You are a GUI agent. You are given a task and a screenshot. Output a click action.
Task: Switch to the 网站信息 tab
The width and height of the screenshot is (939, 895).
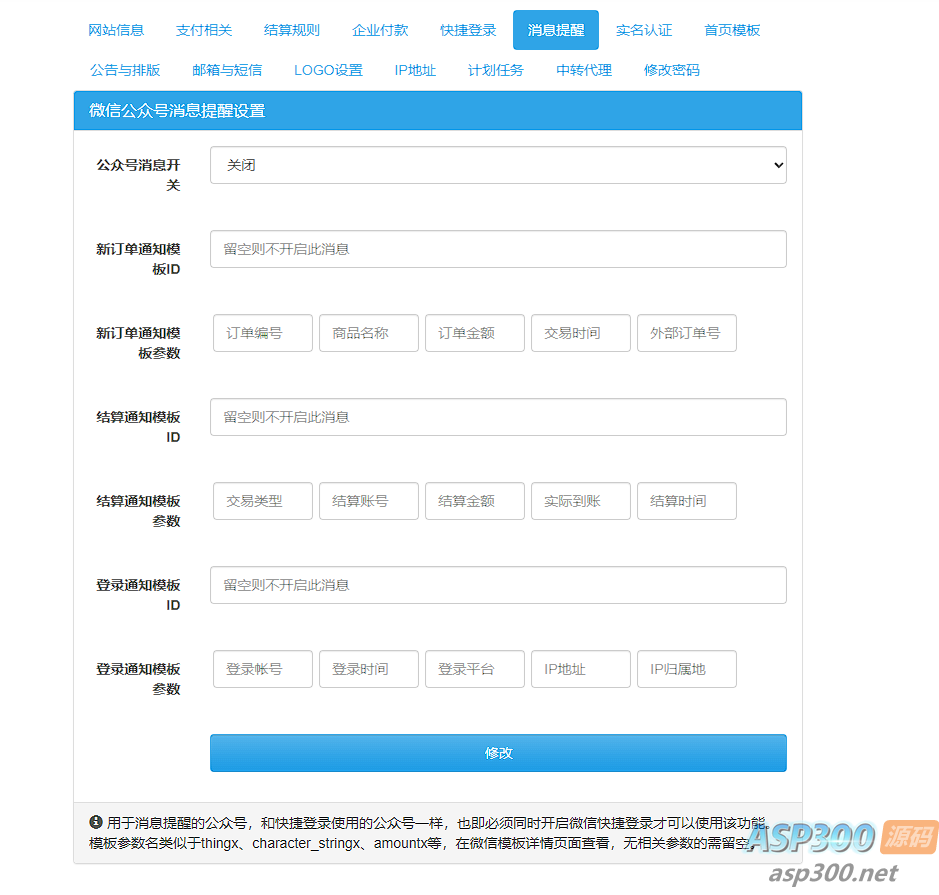pyautogui.click(x=116, y=30)
